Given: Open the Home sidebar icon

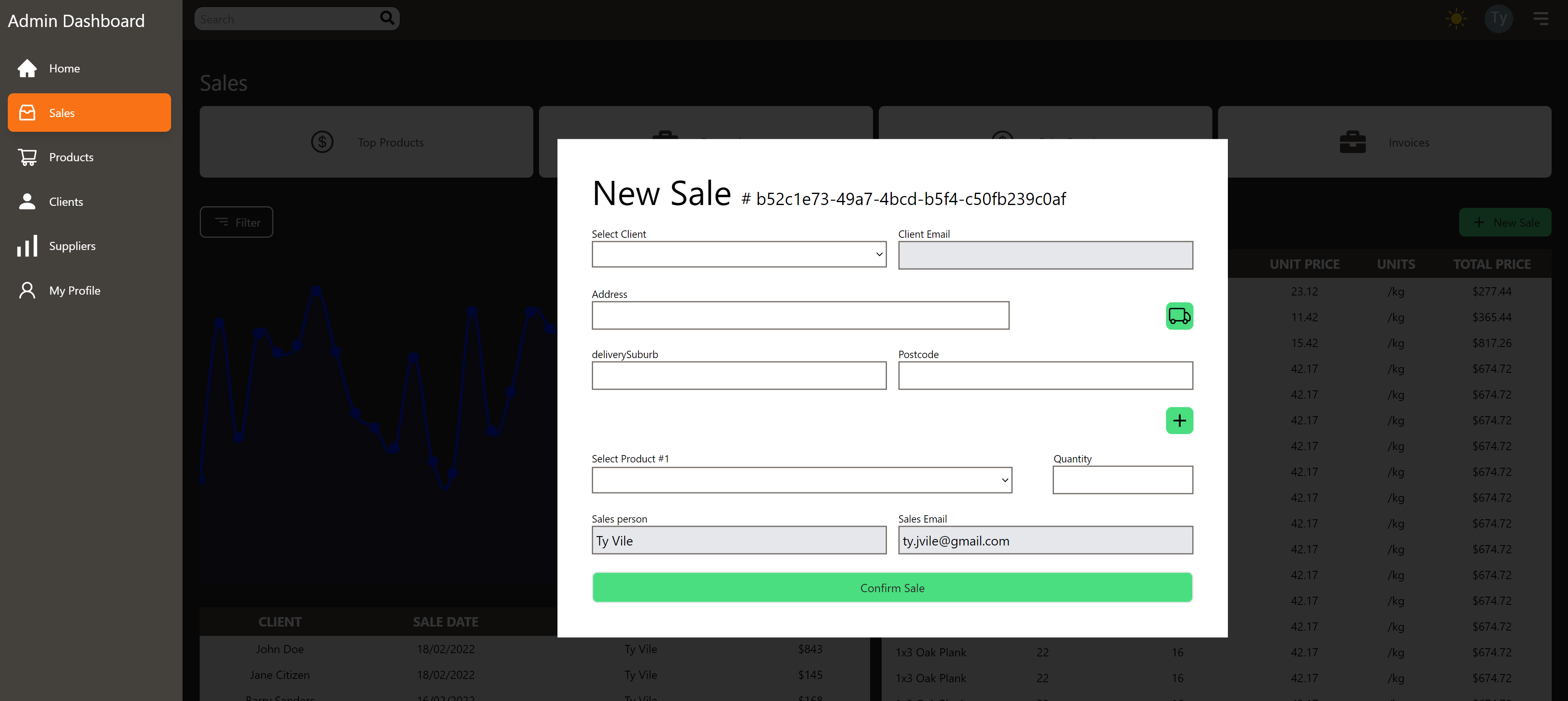Looking at the screenshot, I should (27, 68).
